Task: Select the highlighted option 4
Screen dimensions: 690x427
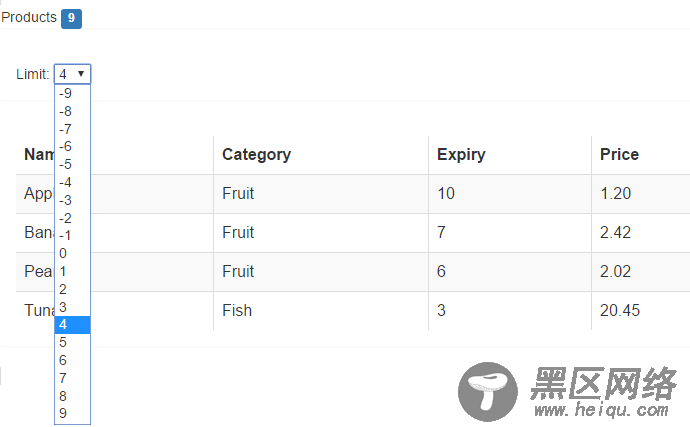Action: [x=72, y=324]
